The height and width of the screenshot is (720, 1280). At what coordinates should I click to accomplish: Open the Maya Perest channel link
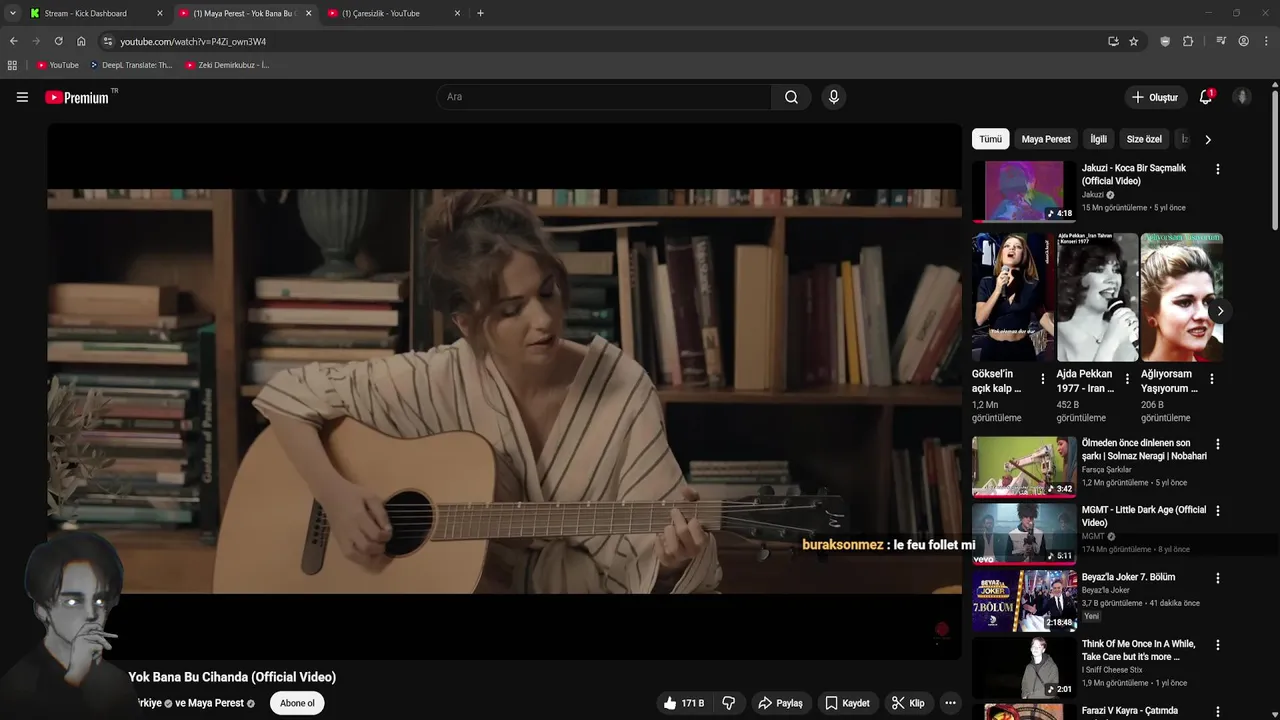click(x=215, y=703)
